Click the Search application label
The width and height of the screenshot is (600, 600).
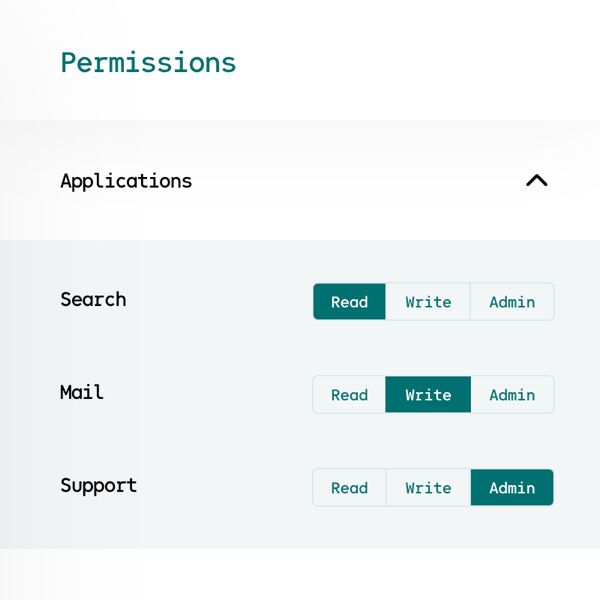(x=93, y=299)
